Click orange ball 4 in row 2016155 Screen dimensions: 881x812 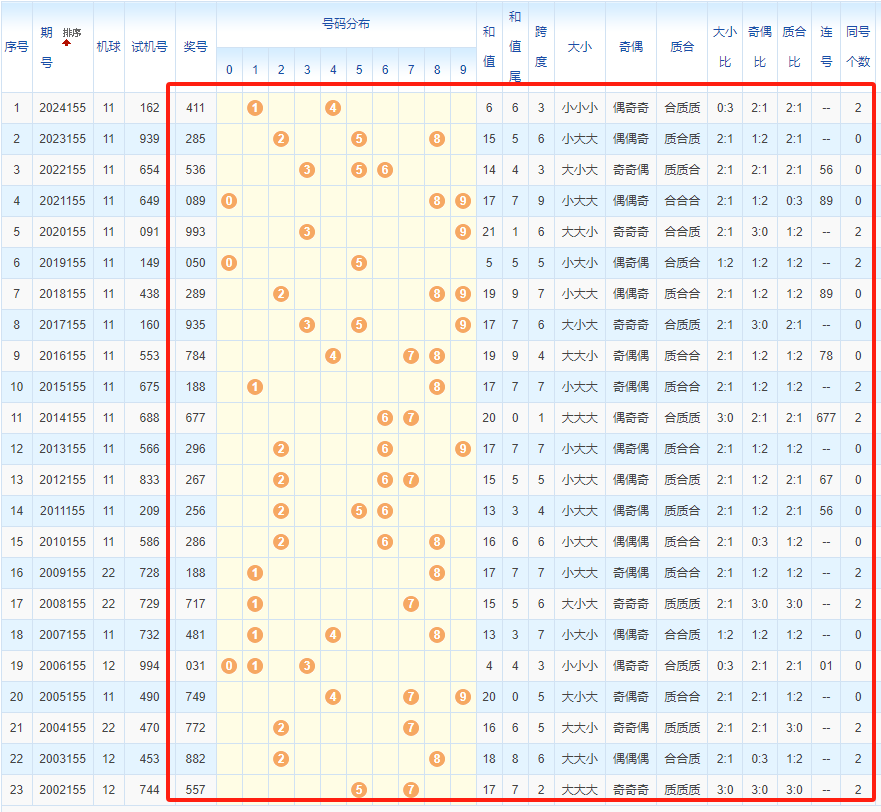(x=333, y=356)
